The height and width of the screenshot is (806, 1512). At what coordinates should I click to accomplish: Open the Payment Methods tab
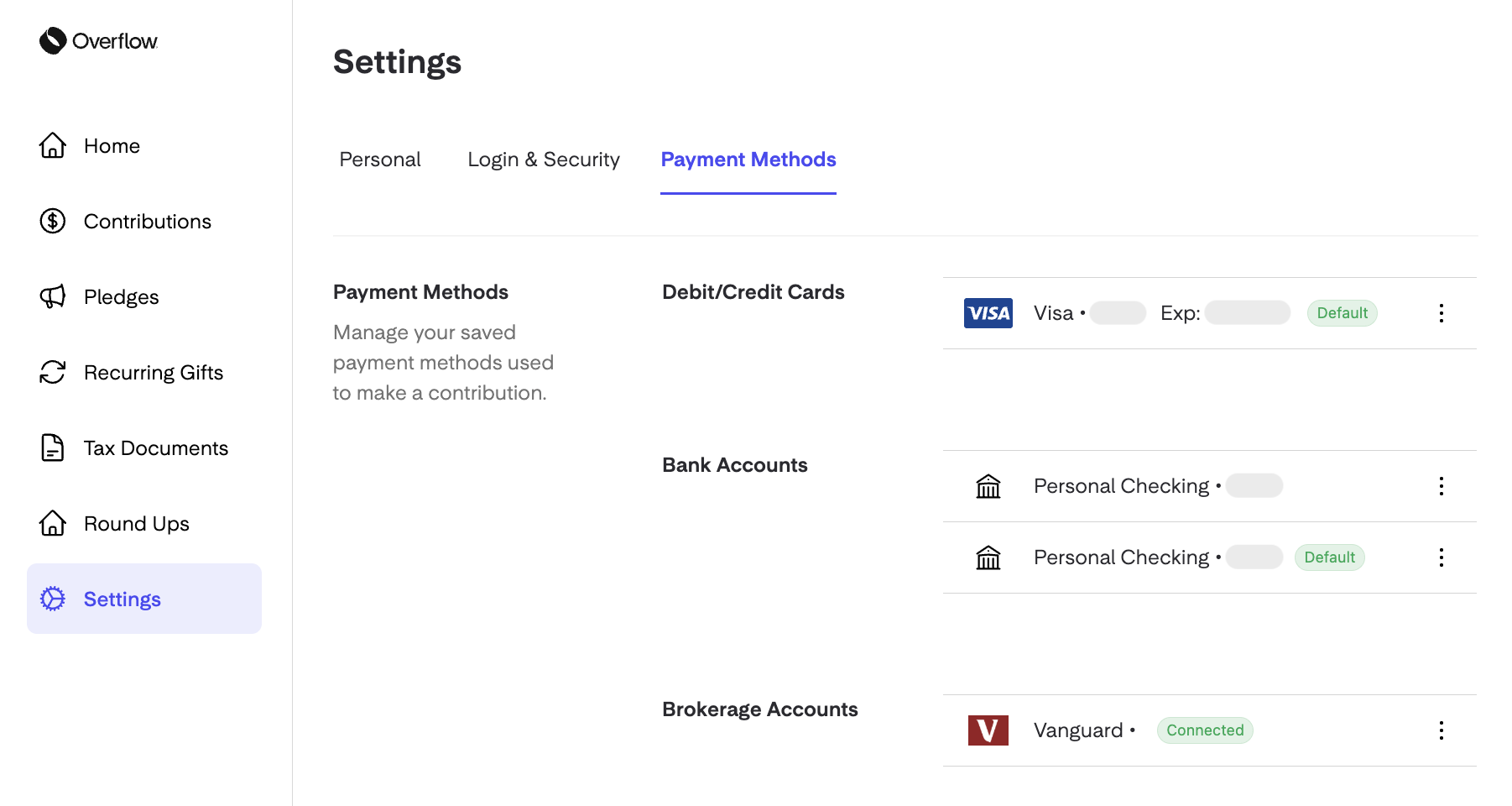click(x=748, y=159)
